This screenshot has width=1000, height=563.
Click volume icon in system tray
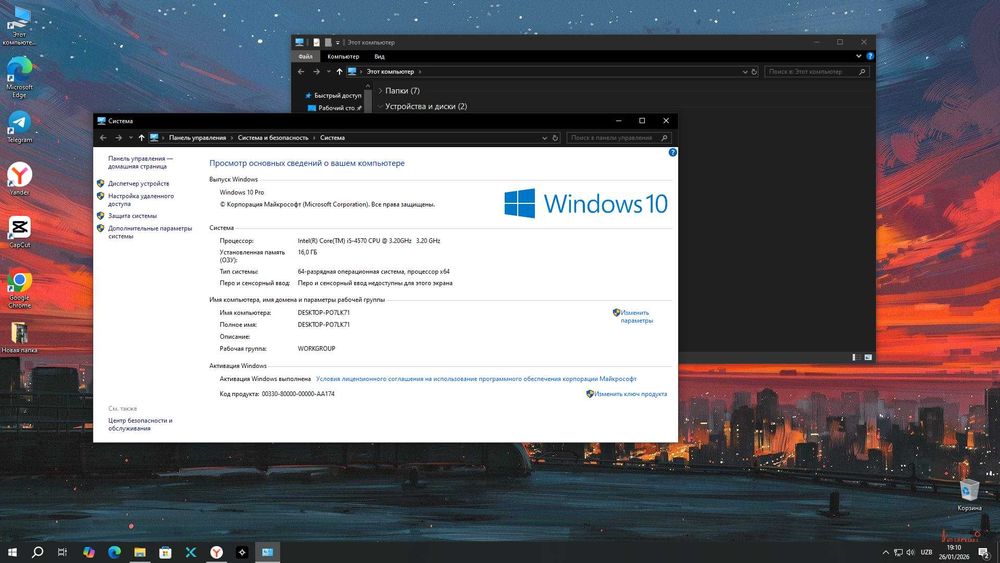(x=910, y=552)
